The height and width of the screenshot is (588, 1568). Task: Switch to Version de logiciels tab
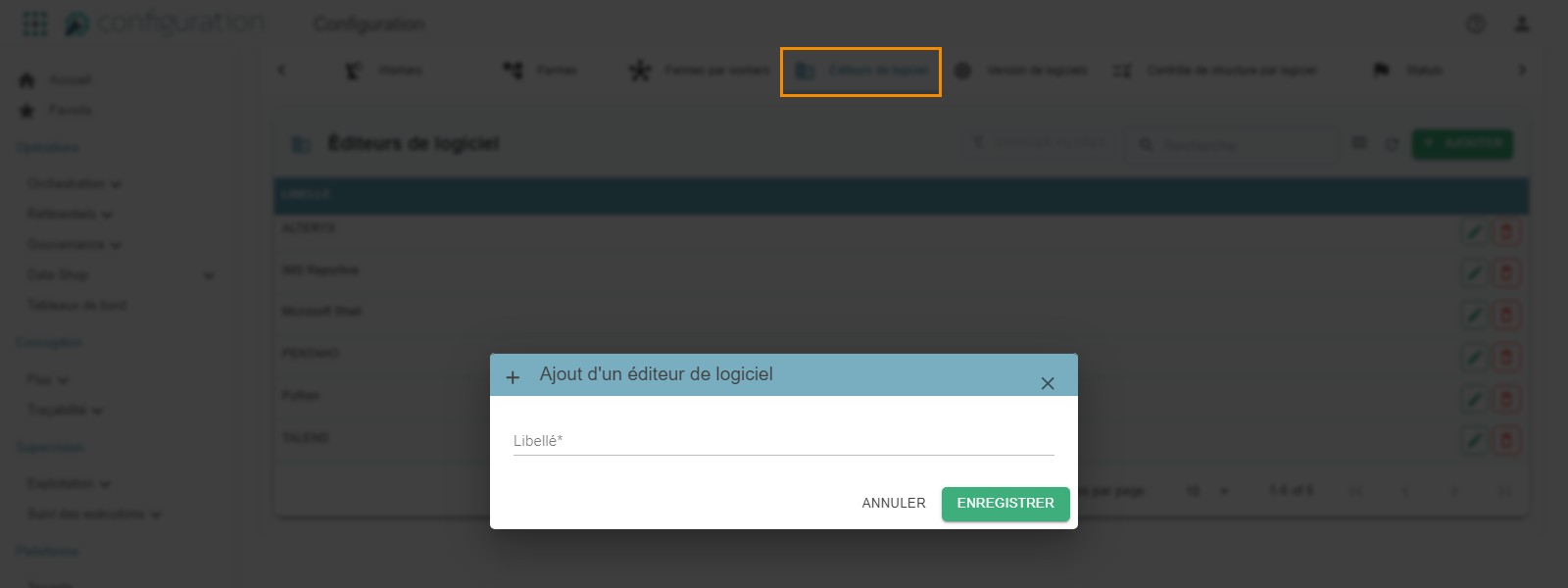tap(1020, 71)
